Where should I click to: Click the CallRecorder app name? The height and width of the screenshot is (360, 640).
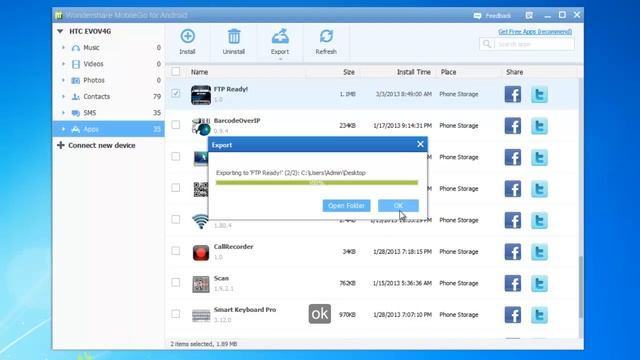(x=233, y=247)
